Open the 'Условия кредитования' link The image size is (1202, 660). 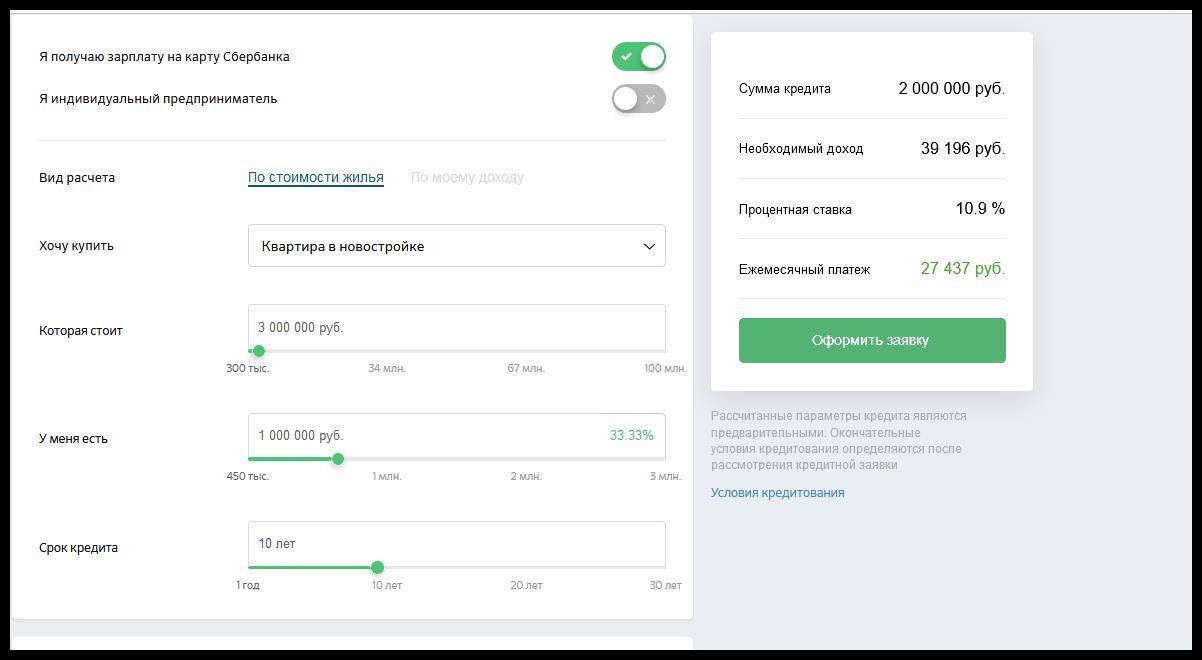click(x=777, y=492)
